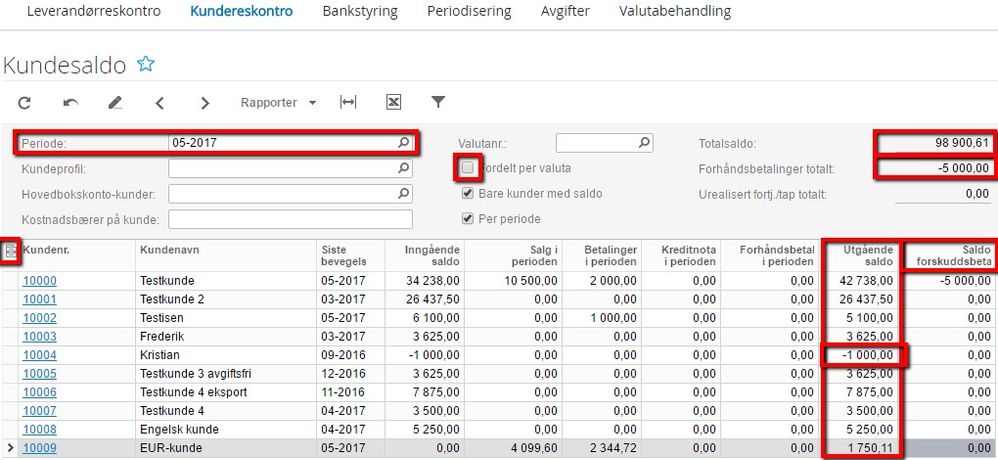Go to previous record arrow
The width and height of the screenshot is (998, 460).
coord(160,102)
